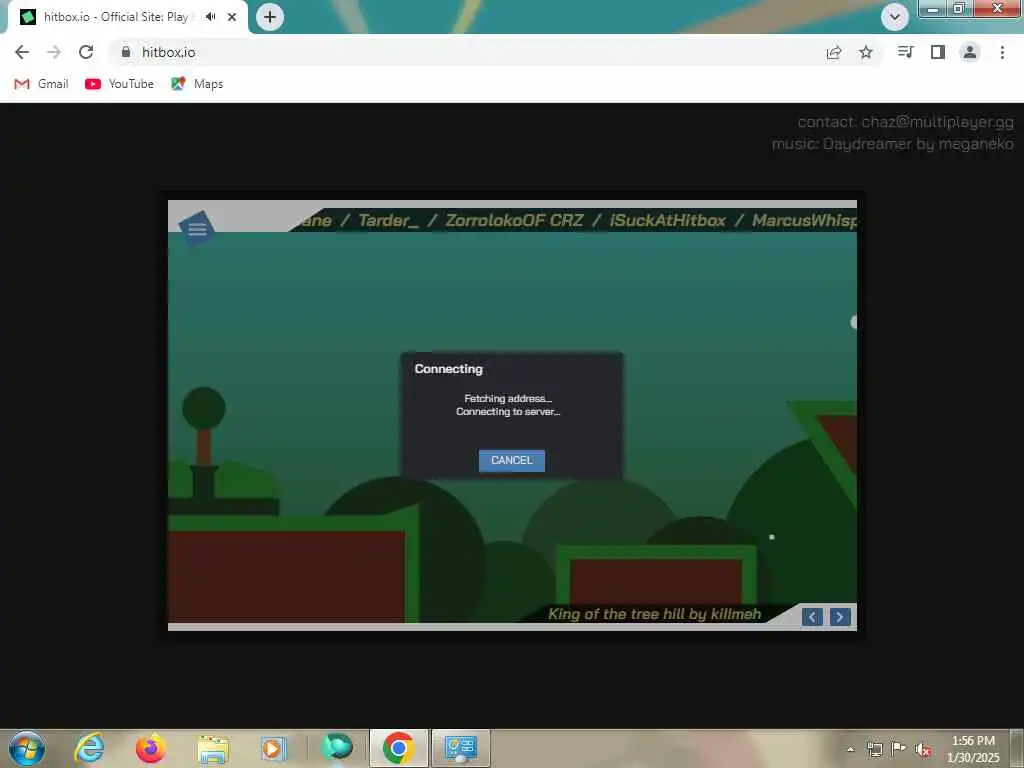
Task: Go forward in Chrome
Action: [x=54, y=52]
